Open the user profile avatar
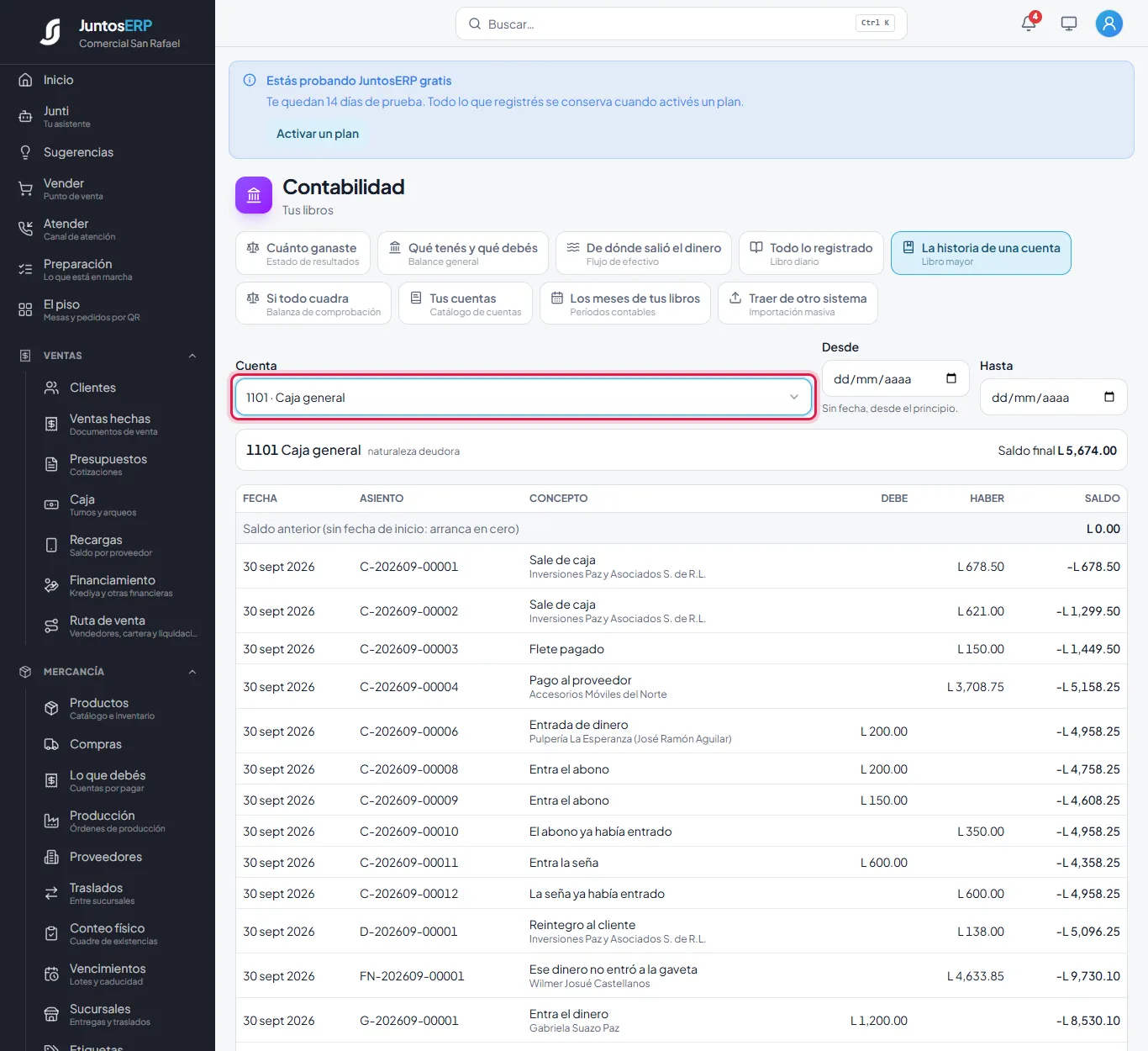This screenshot has height=1051, width=1148. [x=1109, y=24]
